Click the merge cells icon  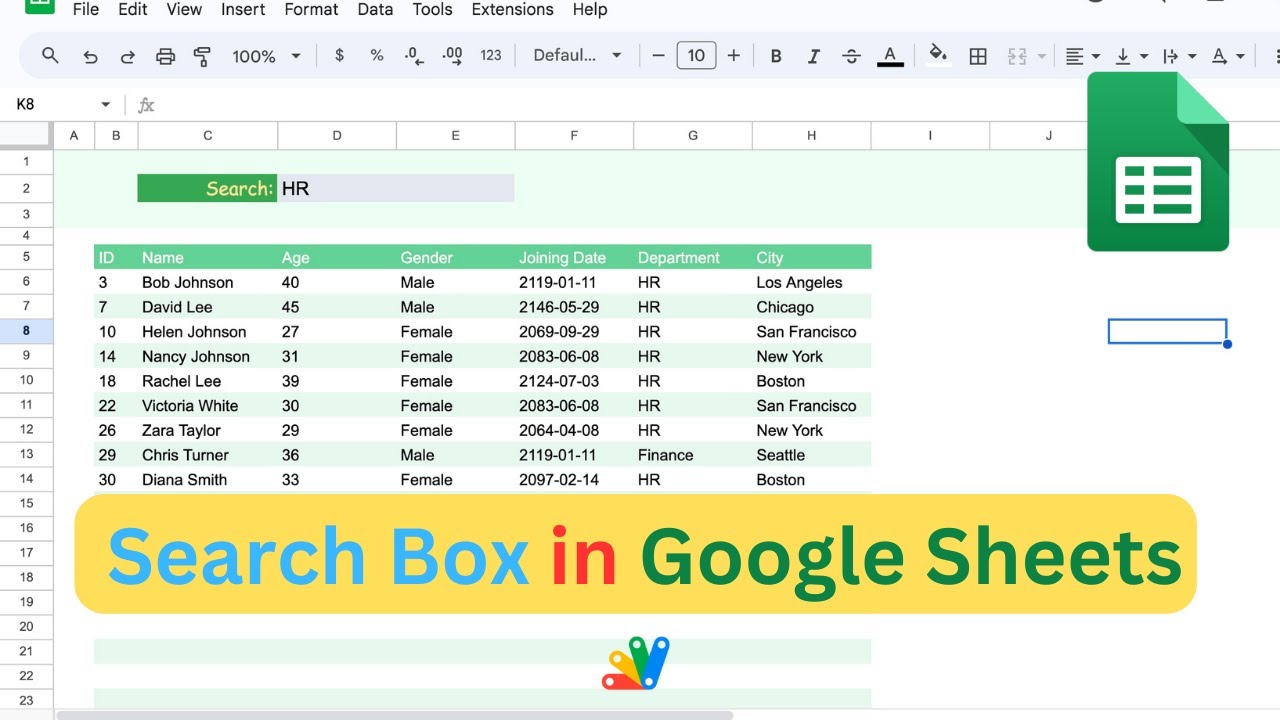[x=1017, y=56]
